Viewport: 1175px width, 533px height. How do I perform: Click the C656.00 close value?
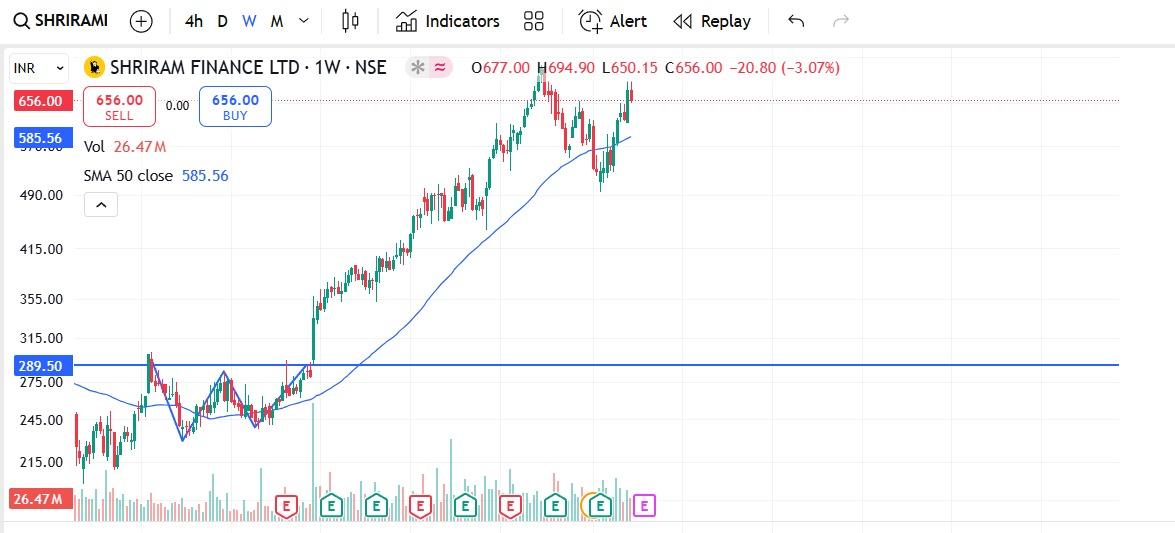(x=693, y=68)
